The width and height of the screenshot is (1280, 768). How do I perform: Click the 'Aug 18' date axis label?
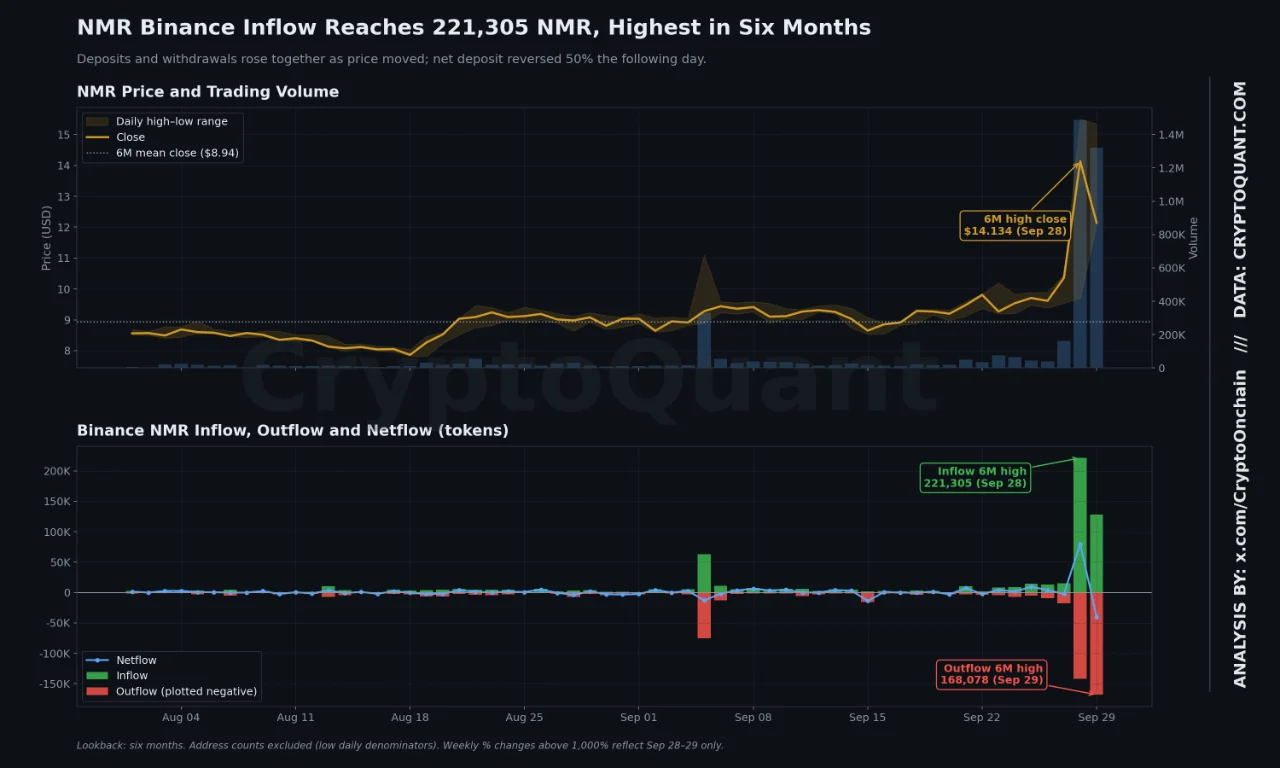tap(410, 717)
